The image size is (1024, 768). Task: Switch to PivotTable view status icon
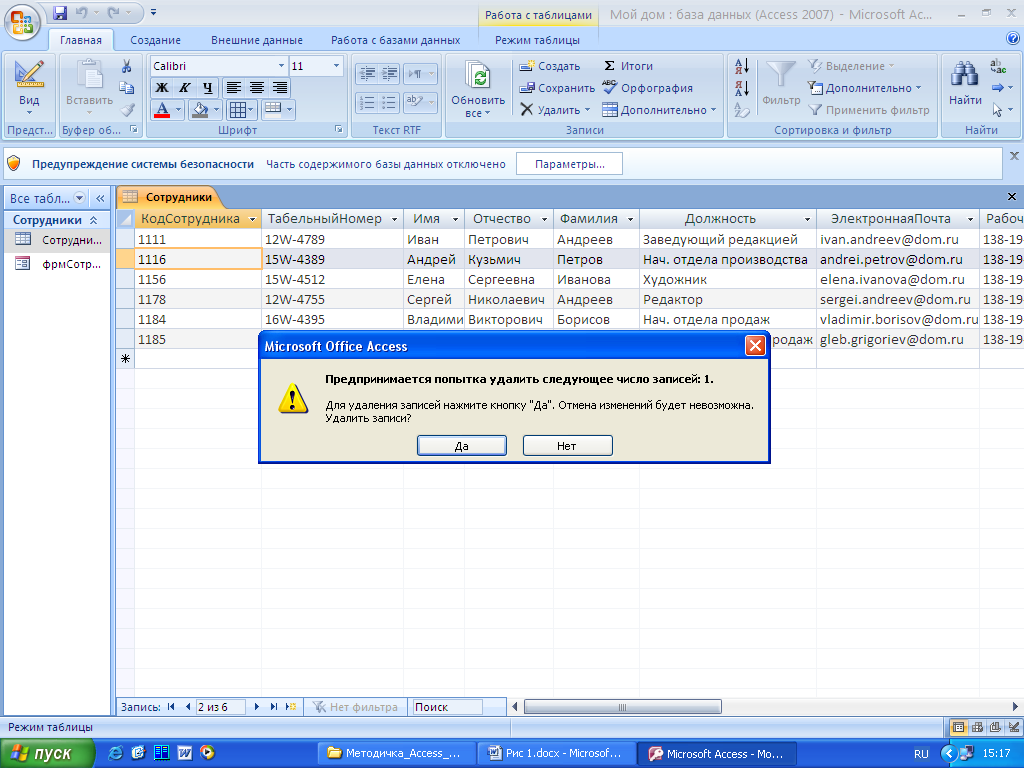tap(978, 727)
